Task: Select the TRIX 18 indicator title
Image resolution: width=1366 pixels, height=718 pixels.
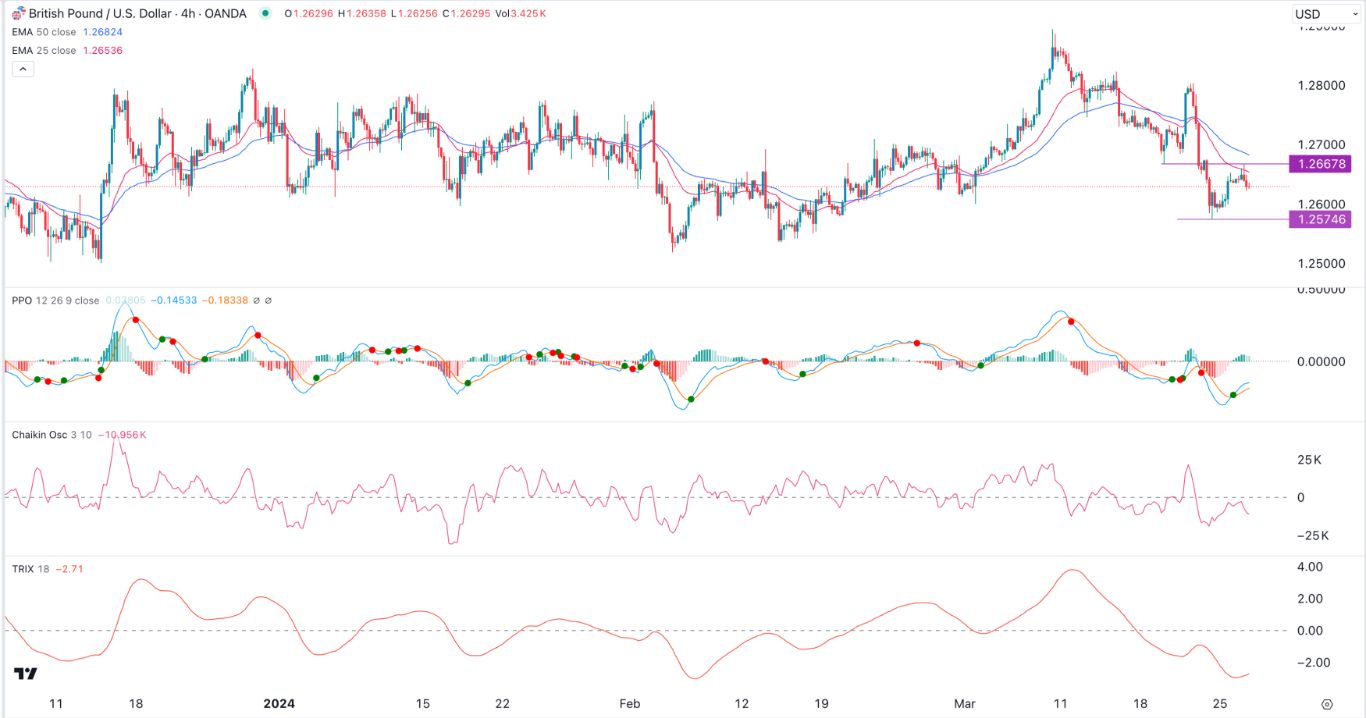Action: 30,570
